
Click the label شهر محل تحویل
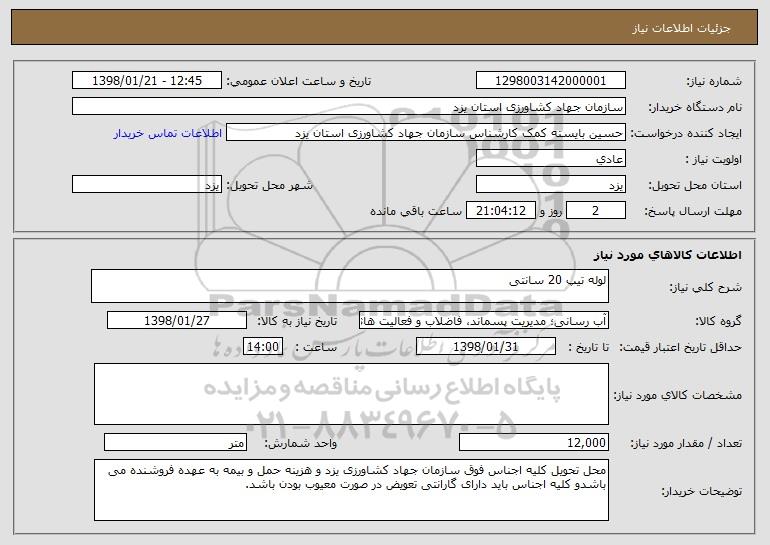[x=270, y=185]
